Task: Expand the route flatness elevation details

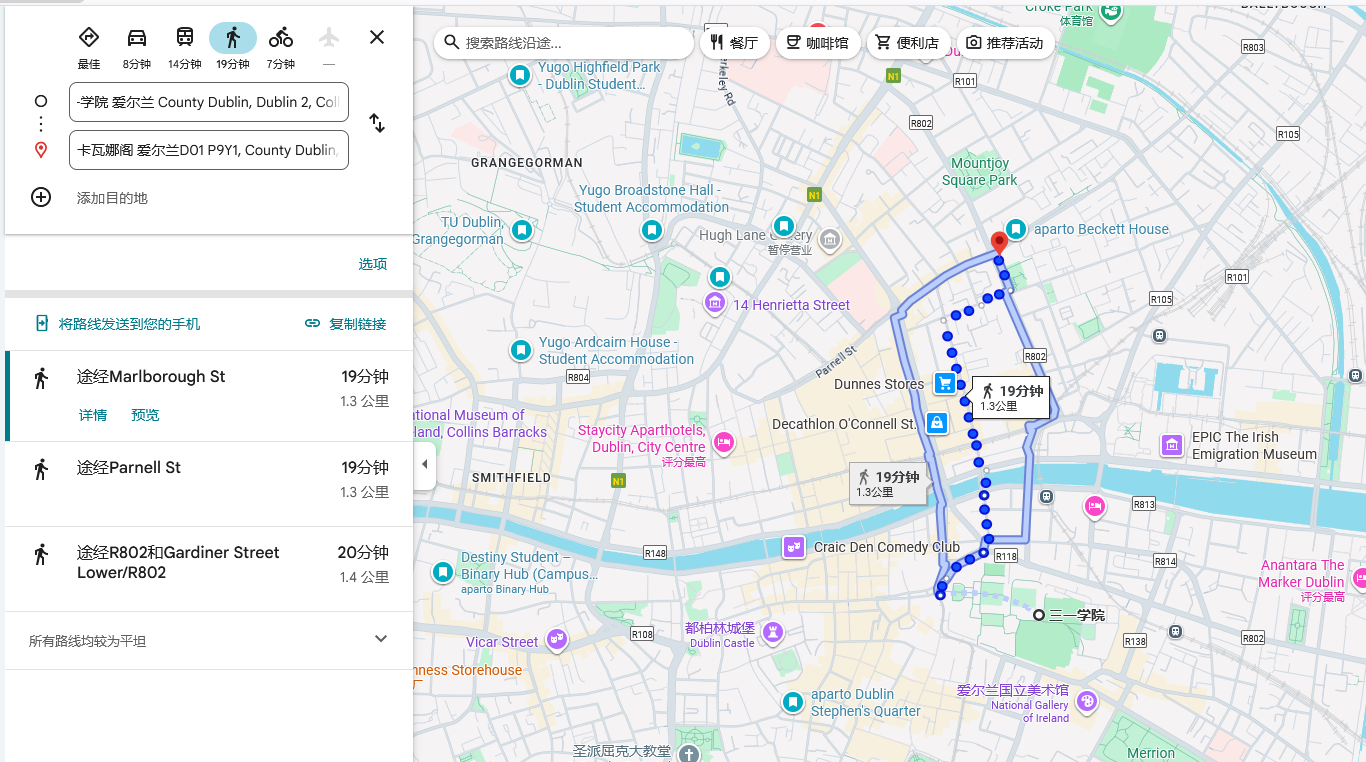Action: coord(380,640)
